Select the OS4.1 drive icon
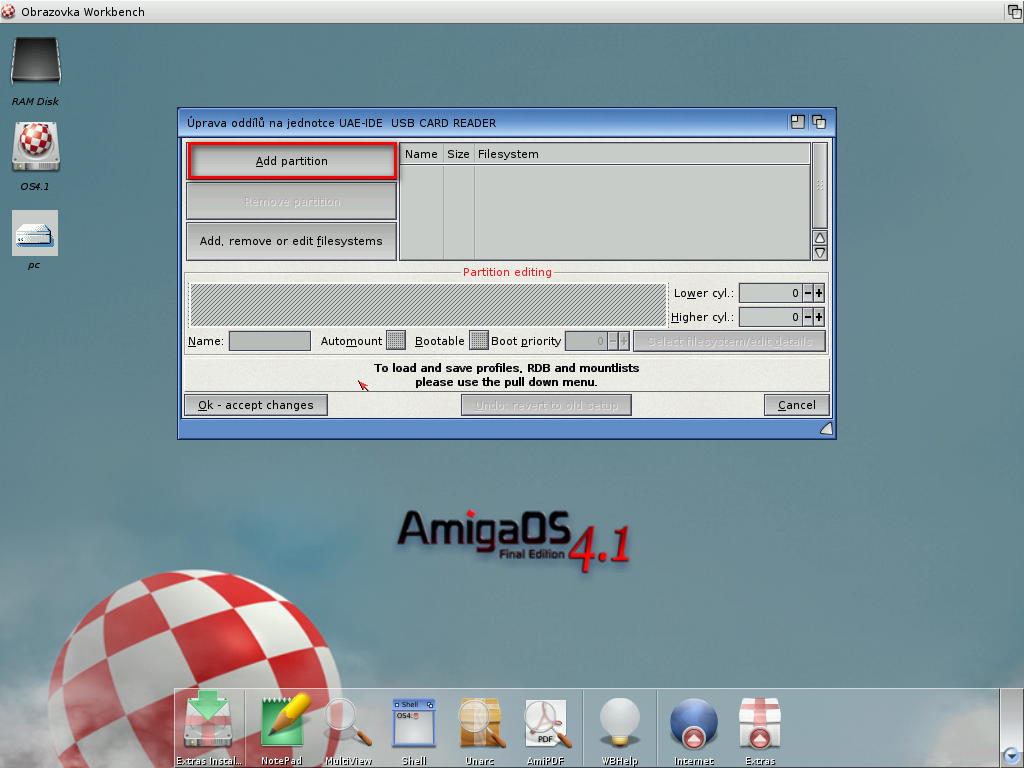The image size is (1024, 768). click(35, 148)
